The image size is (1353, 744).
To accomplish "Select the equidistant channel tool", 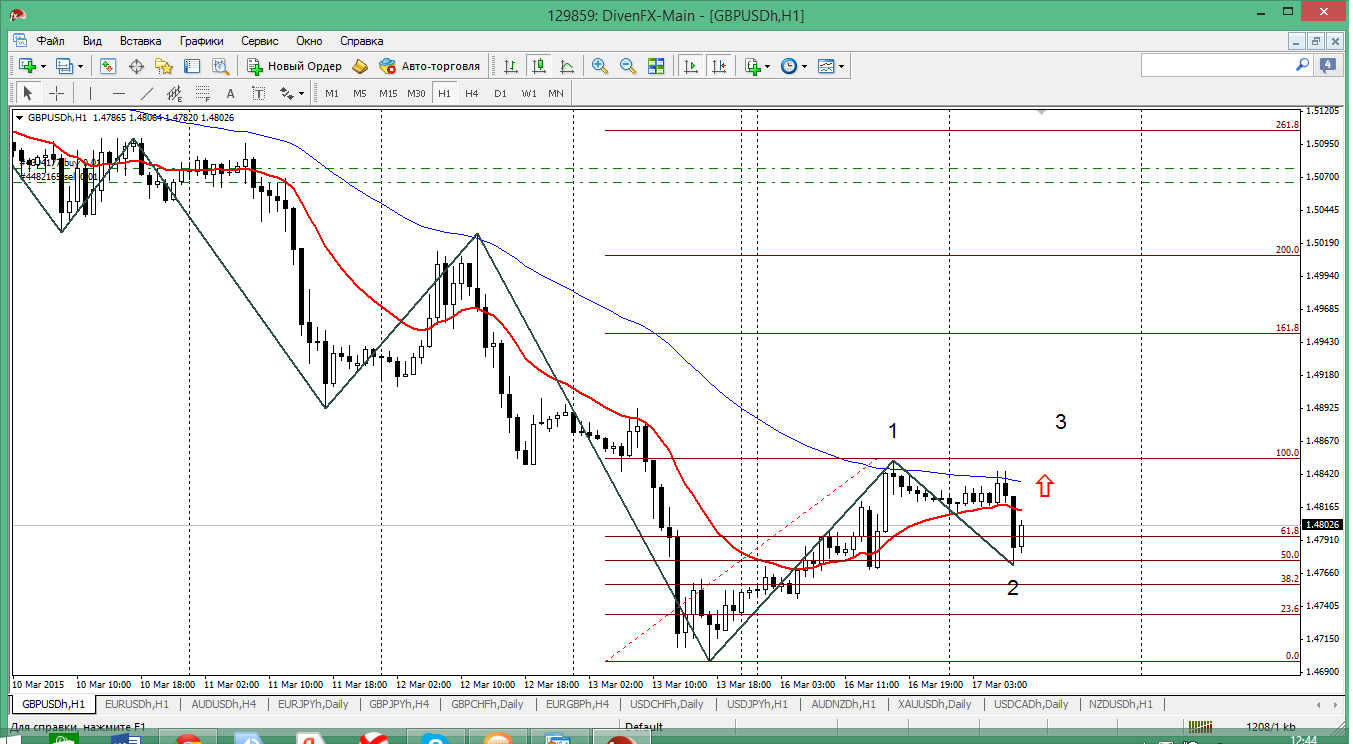I will pyautogui.click(x=175, y=93).
